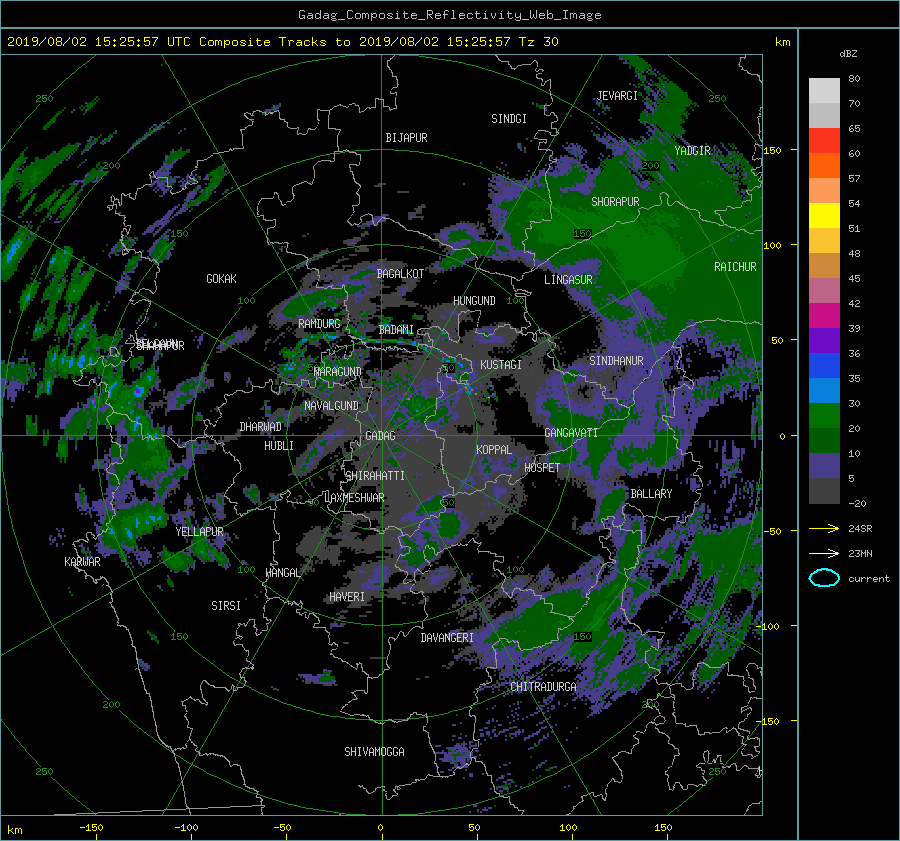The image size is (900, 841).
Task: Click the cyan current ellipse legend icon
Action: [824, 578]
